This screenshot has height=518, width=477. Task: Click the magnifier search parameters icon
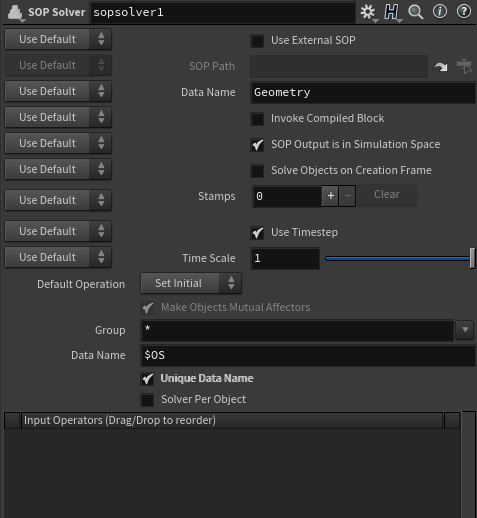pyautogui.click(x=416, y=12)
